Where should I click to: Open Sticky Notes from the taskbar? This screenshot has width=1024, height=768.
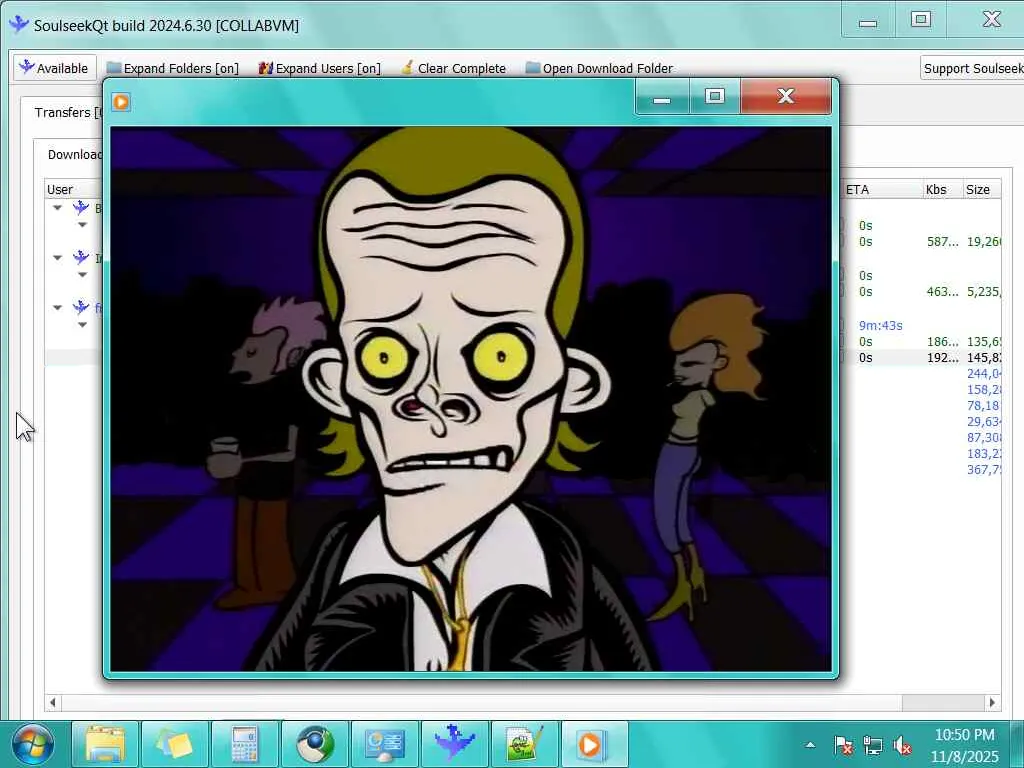pyautogui.click(x=175, y=744)
